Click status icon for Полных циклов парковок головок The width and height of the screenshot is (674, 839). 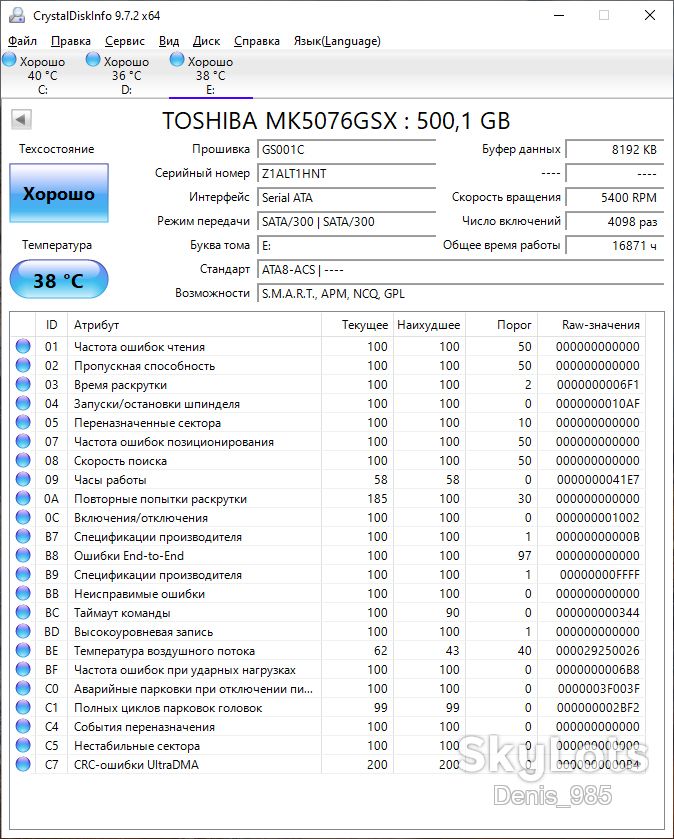(x=23, y=707)
